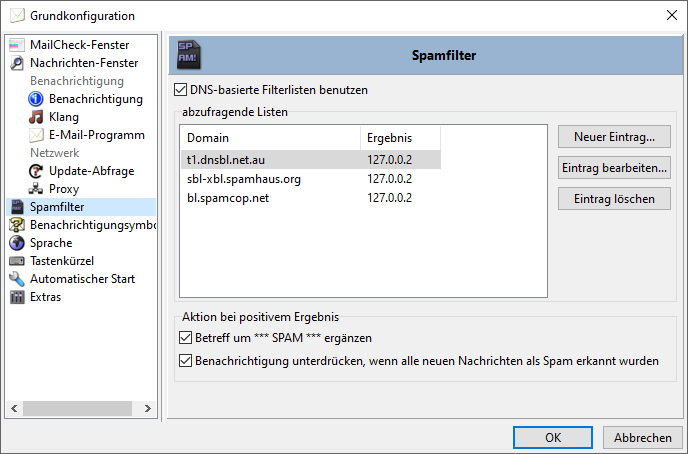688x454 pixels.
Task: Select the Extras category
Action: tap(45, 297)
